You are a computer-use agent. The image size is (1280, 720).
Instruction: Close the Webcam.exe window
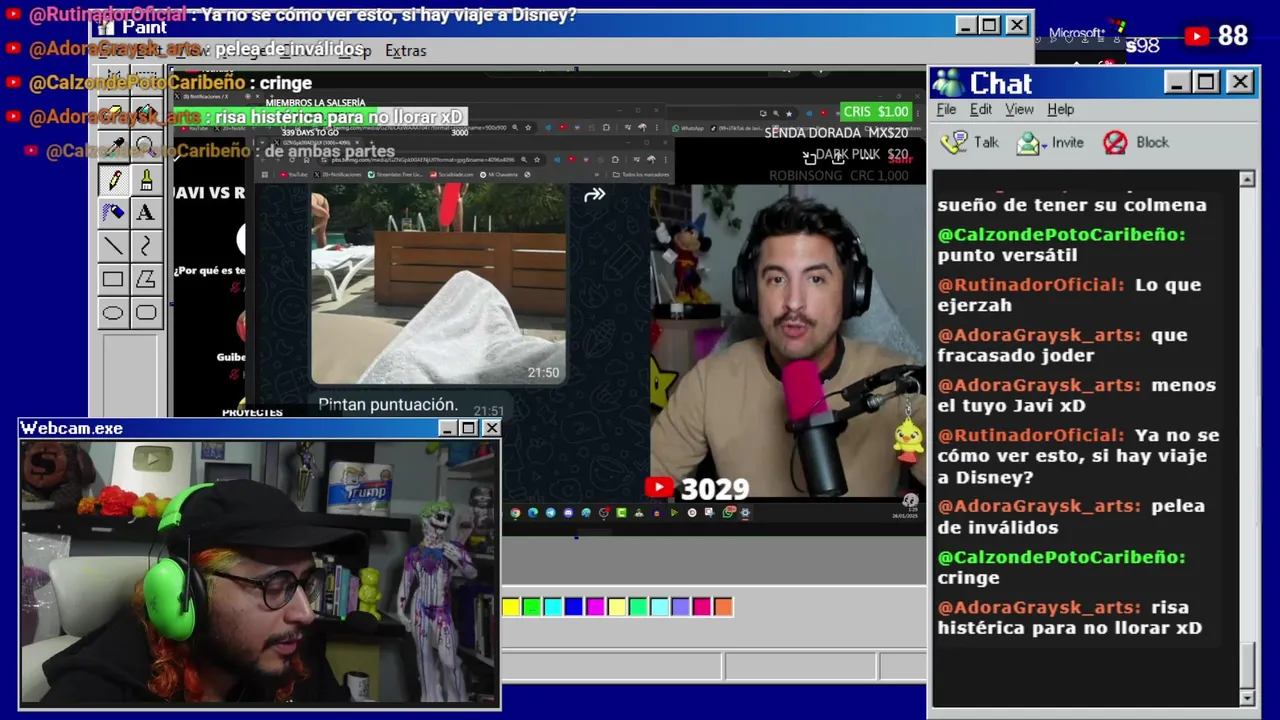pos(491,428)
